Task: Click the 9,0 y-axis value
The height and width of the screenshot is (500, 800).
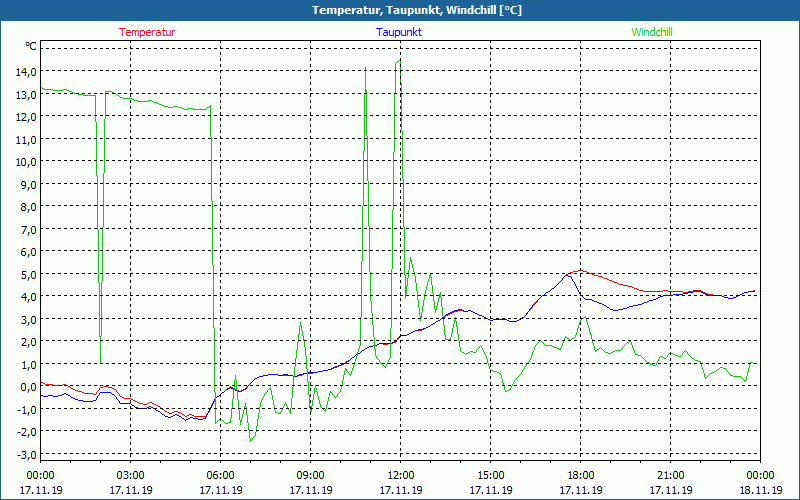Action: (x=29, y=184)
